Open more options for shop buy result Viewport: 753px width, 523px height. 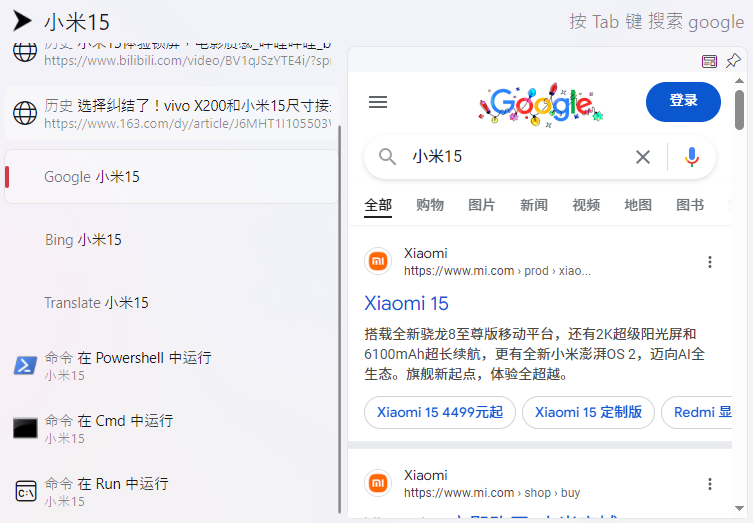point(710,484)
